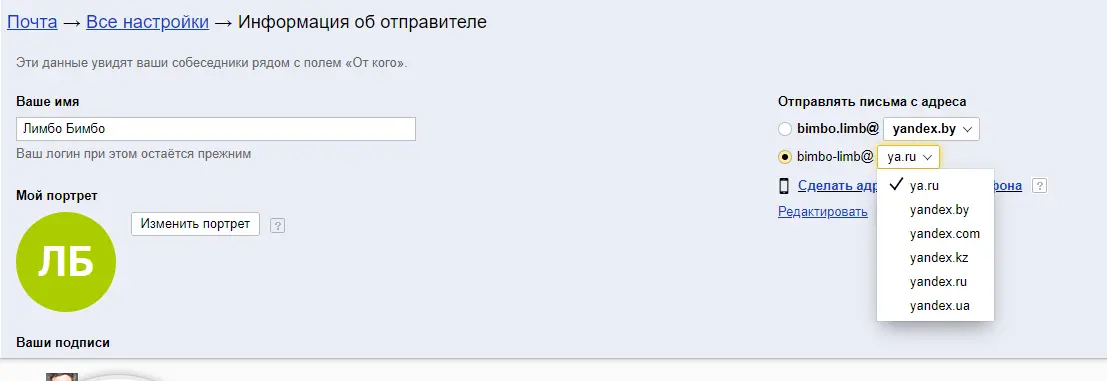
Task: Click the Ваше имя input field
Action: coord(216,129)
